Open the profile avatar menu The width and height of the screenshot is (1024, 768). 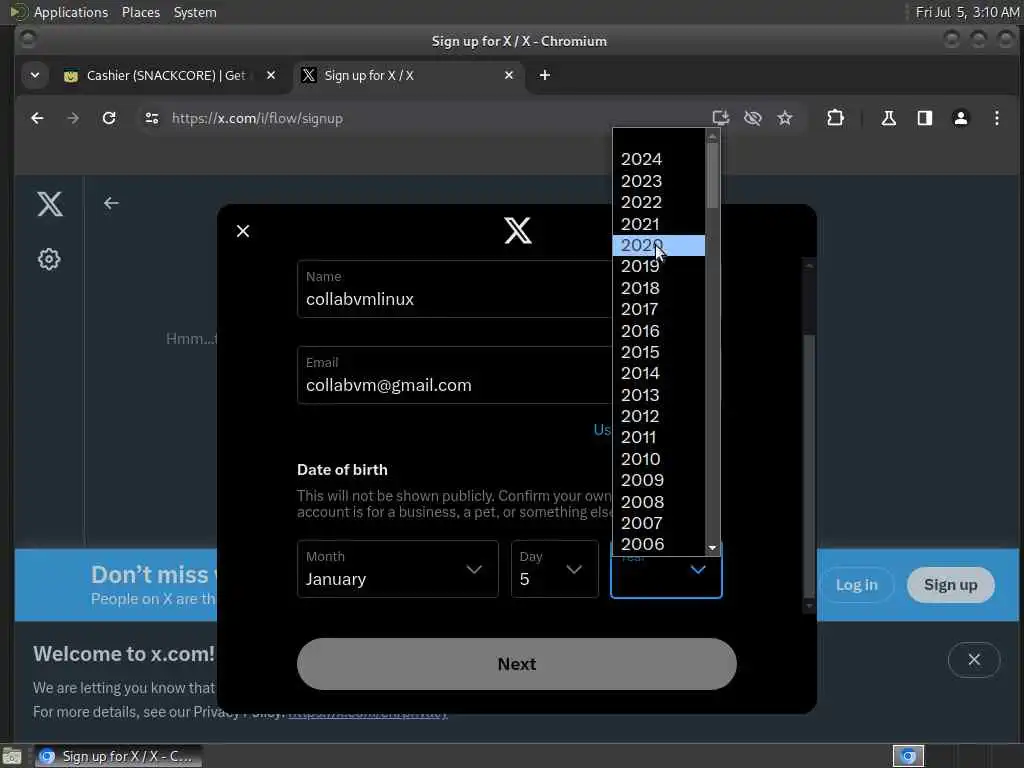coord(961,118)
